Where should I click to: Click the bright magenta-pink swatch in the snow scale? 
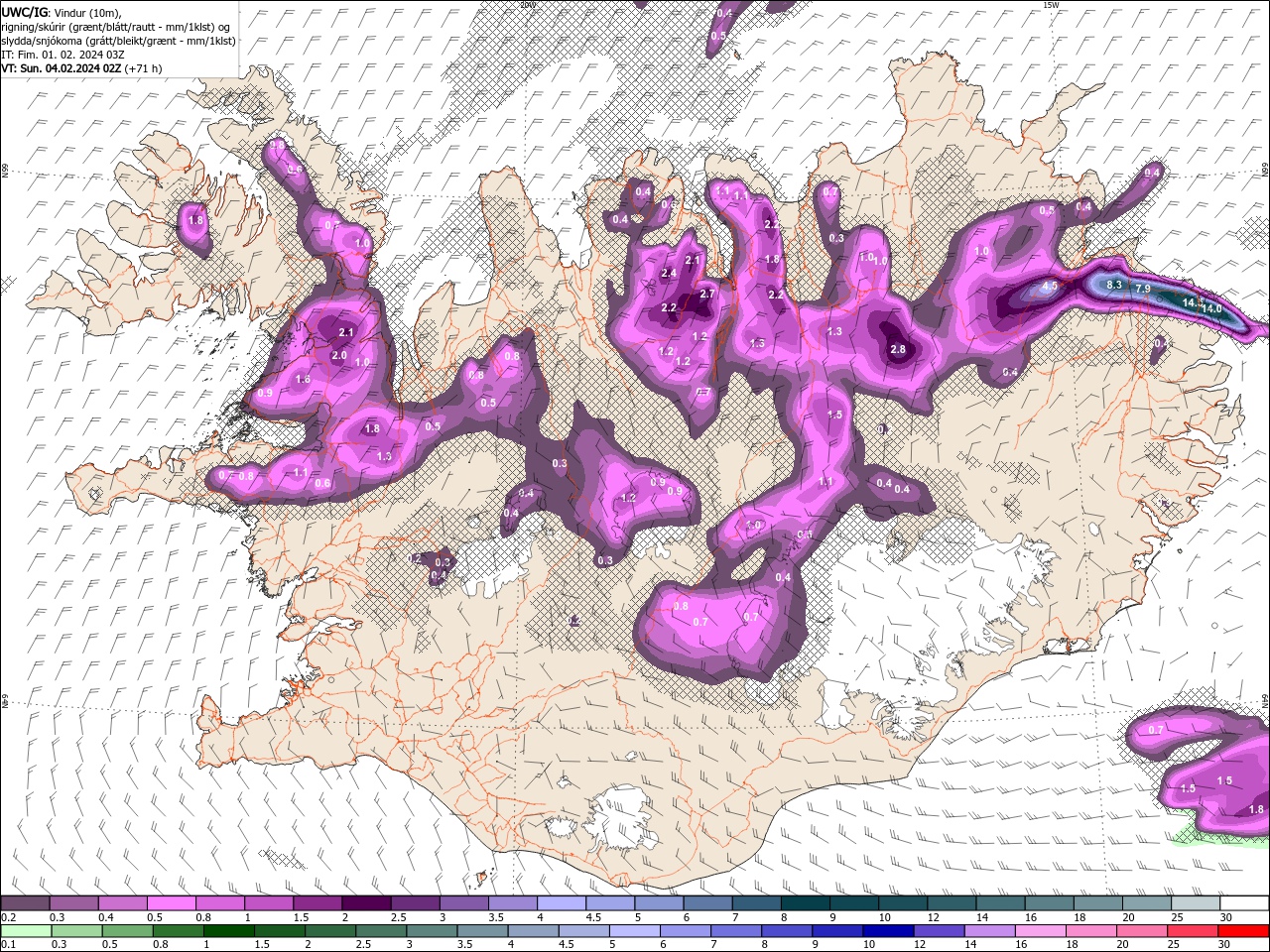[171, 903]
